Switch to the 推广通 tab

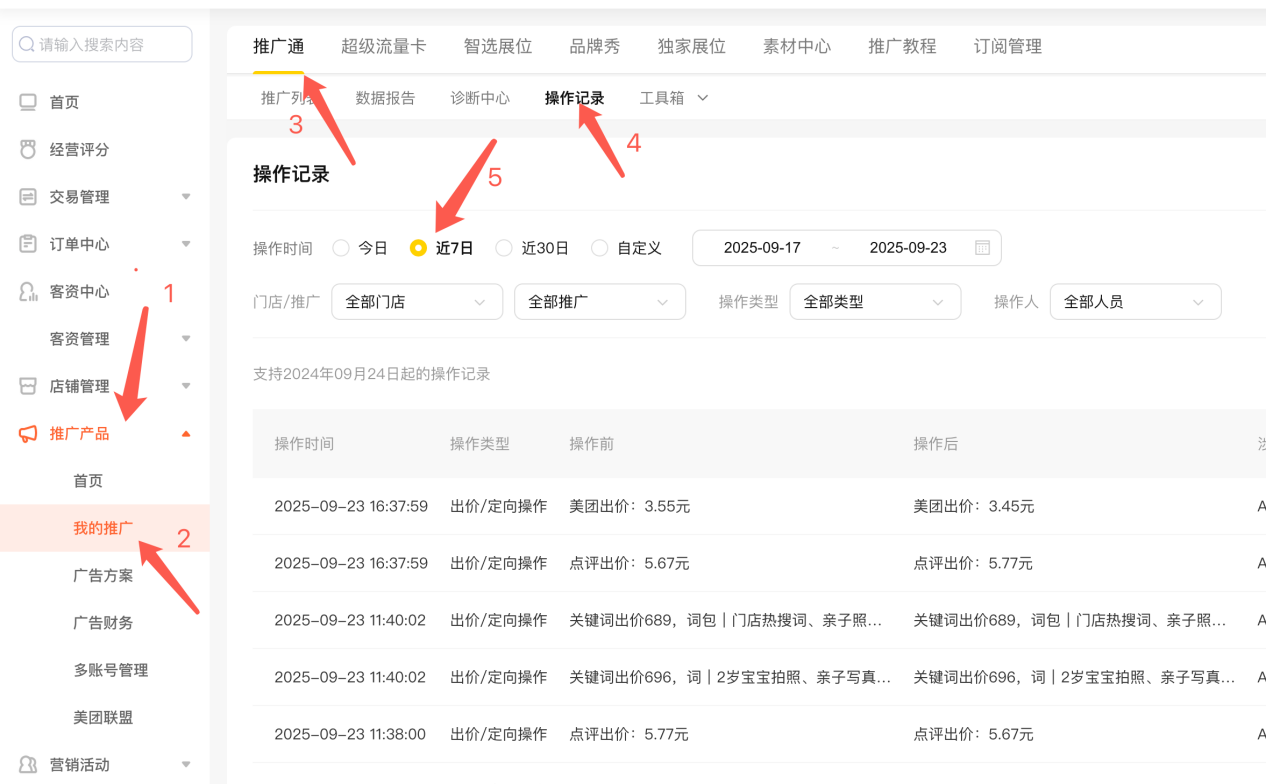(x=279, y=46)
